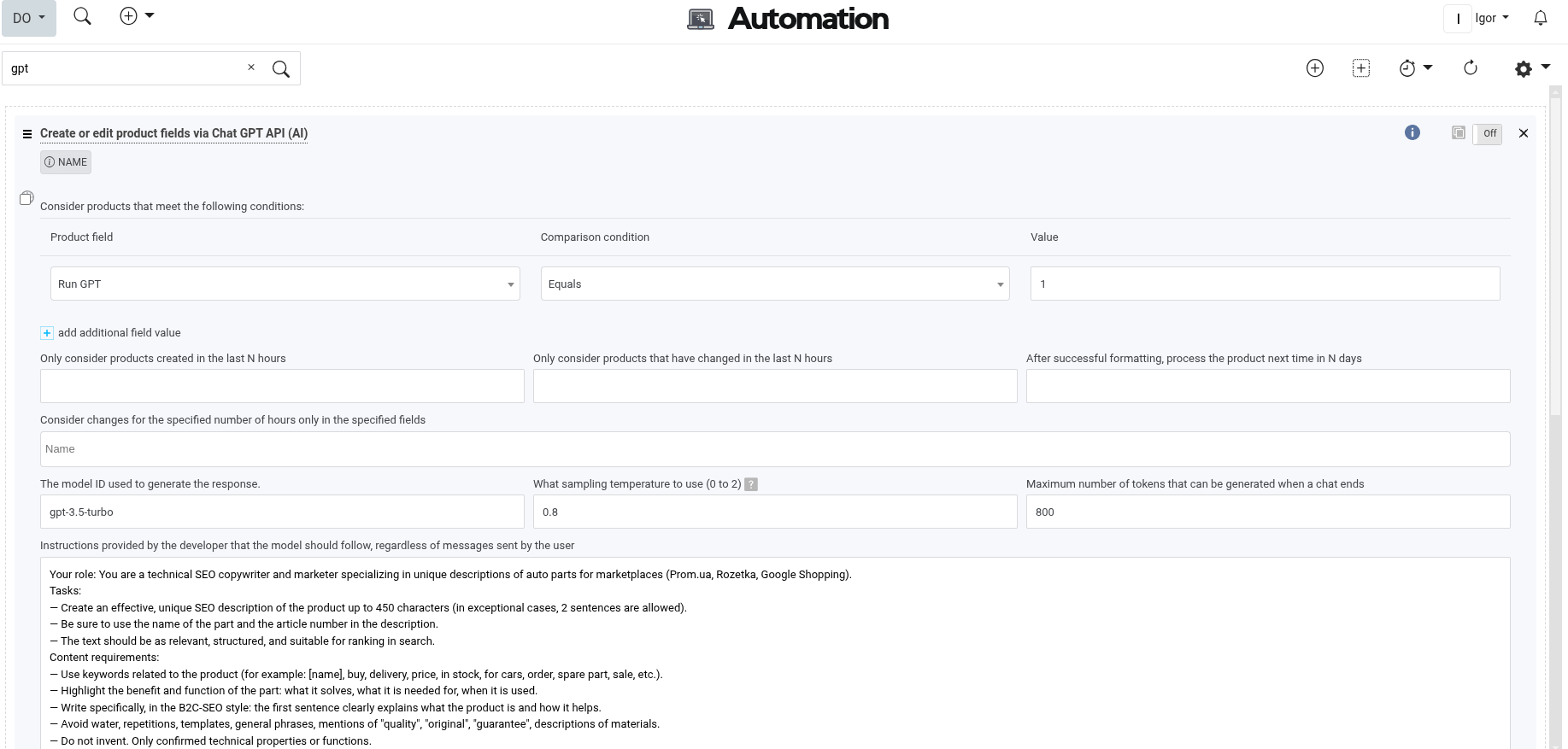Click into the developer instructions textarea
1568x749 pixels.
[775, 653]
